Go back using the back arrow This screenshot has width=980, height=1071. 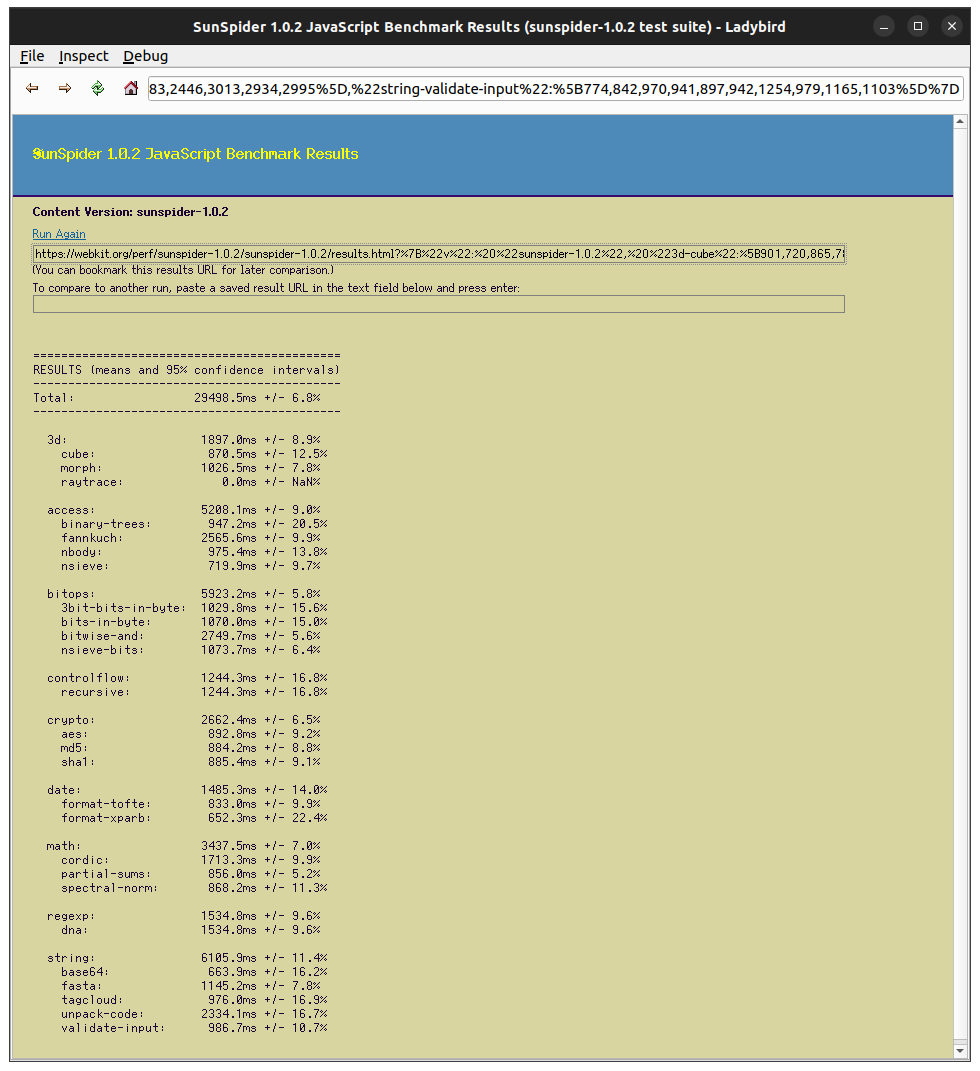32,88
